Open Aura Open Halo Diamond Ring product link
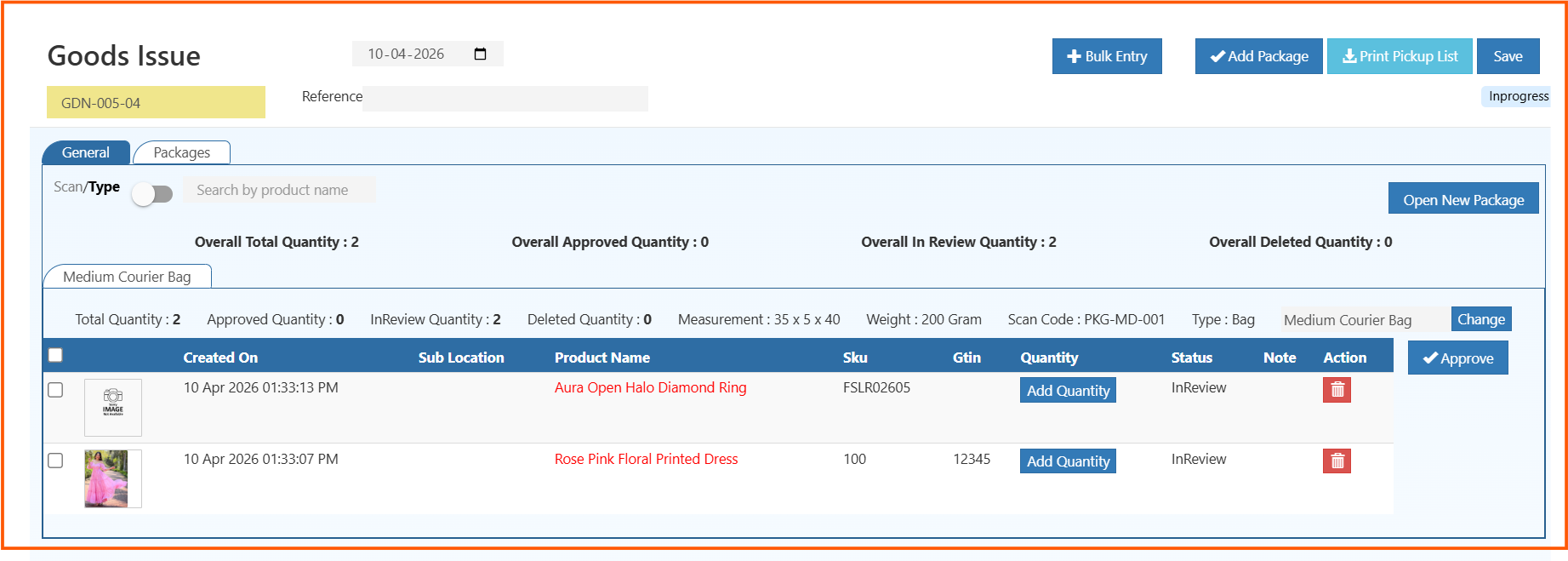 pyautogui.click(x=650, y=388)
